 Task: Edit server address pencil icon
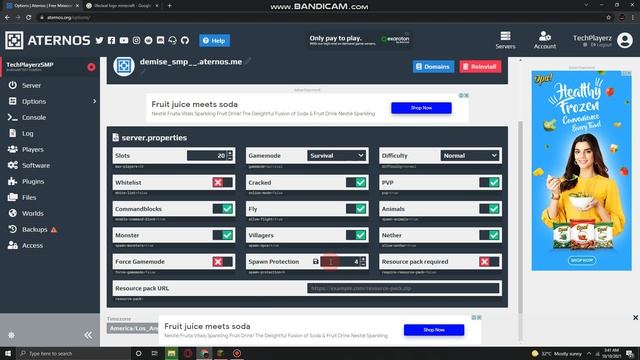coord(248,61)
